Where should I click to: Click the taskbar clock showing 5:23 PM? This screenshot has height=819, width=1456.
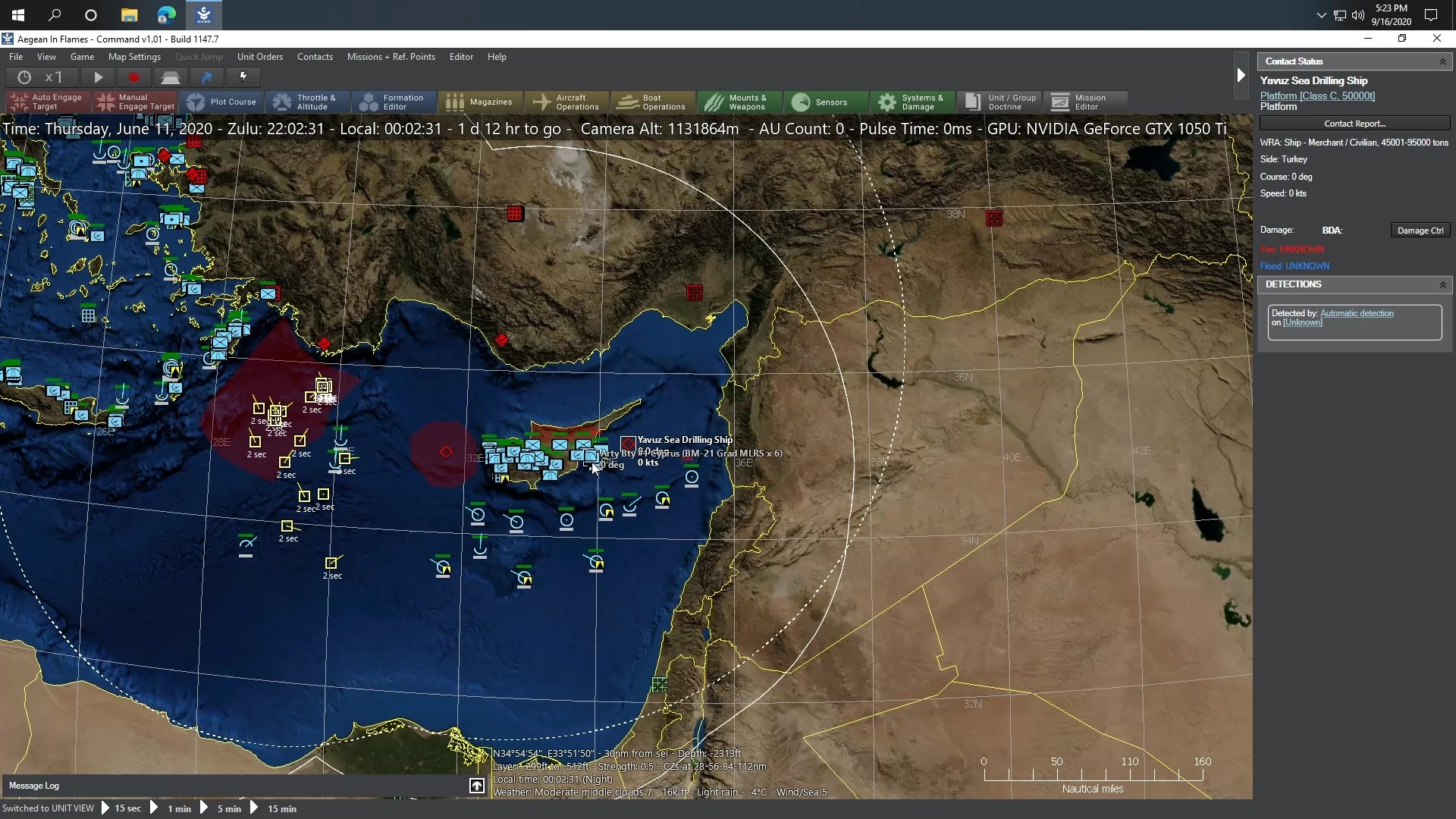tap(1391, 15)
